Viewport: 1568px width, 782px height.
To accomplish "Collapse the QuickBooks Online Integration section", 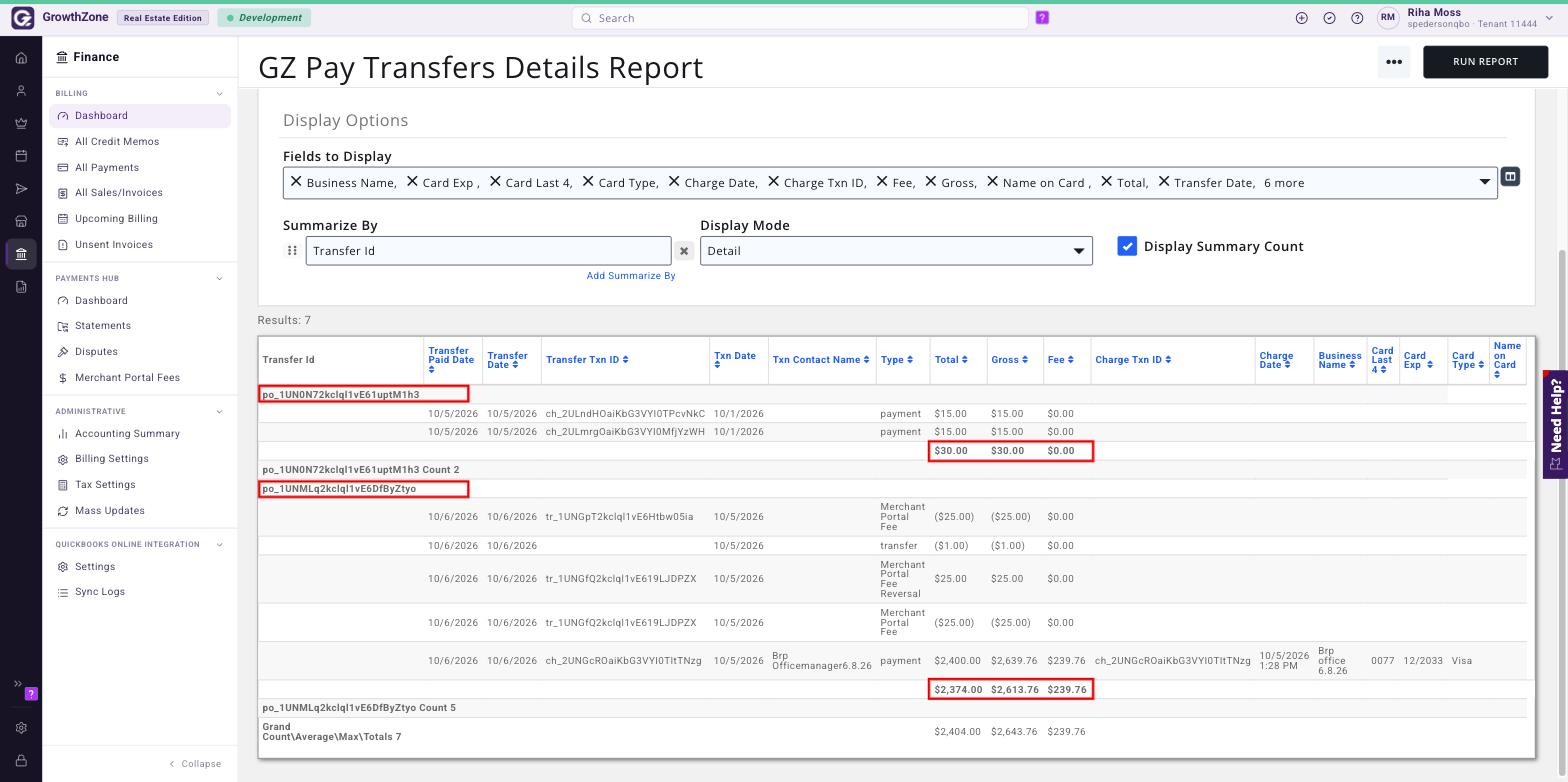I will [220, 545].
